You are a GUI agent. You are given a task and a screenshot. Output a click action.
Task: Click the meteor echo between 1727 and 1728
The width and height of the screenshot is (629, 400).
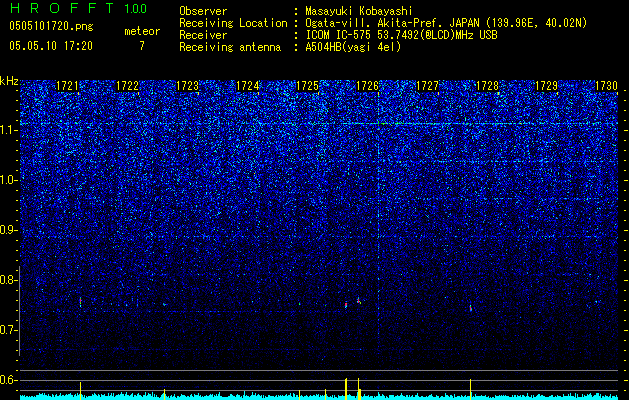pos(471,308)
